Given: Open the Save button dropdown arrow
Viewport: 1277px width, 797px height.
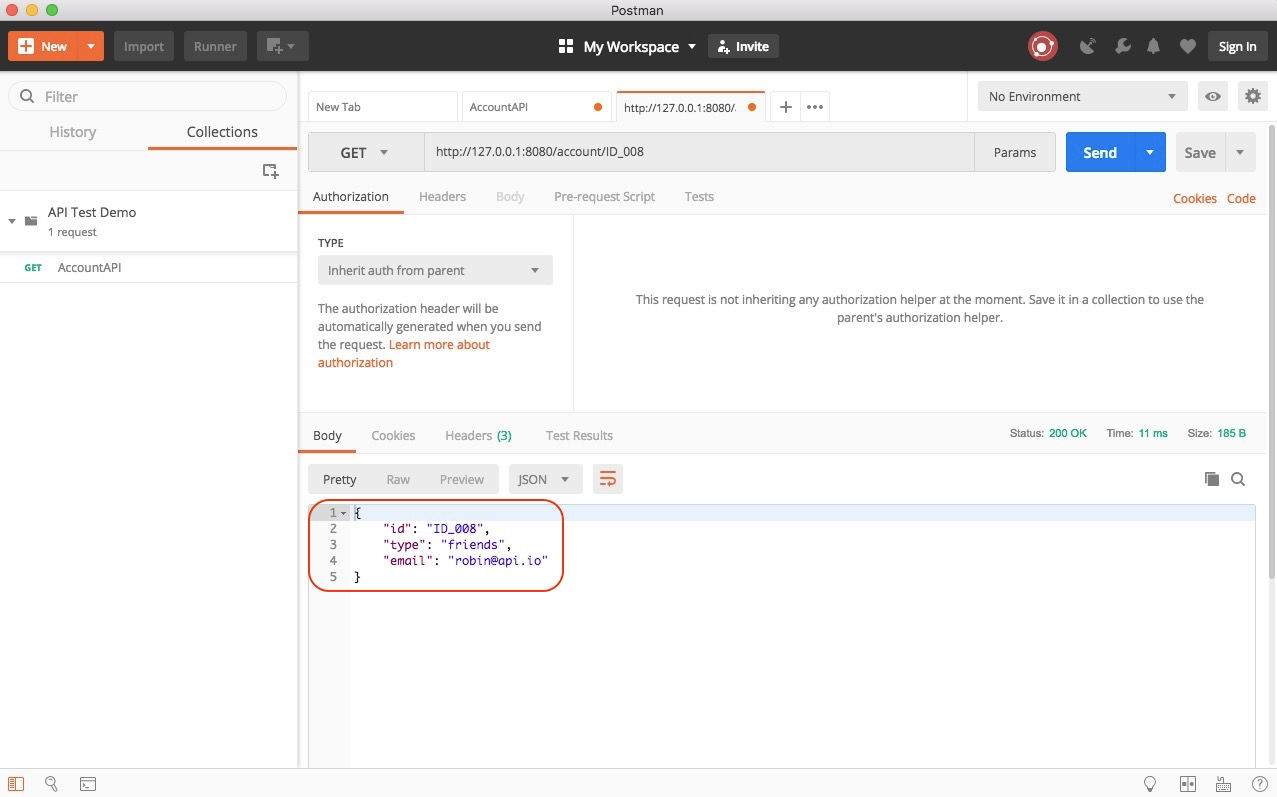Looking at the screenshot, I should point(1240,152).
